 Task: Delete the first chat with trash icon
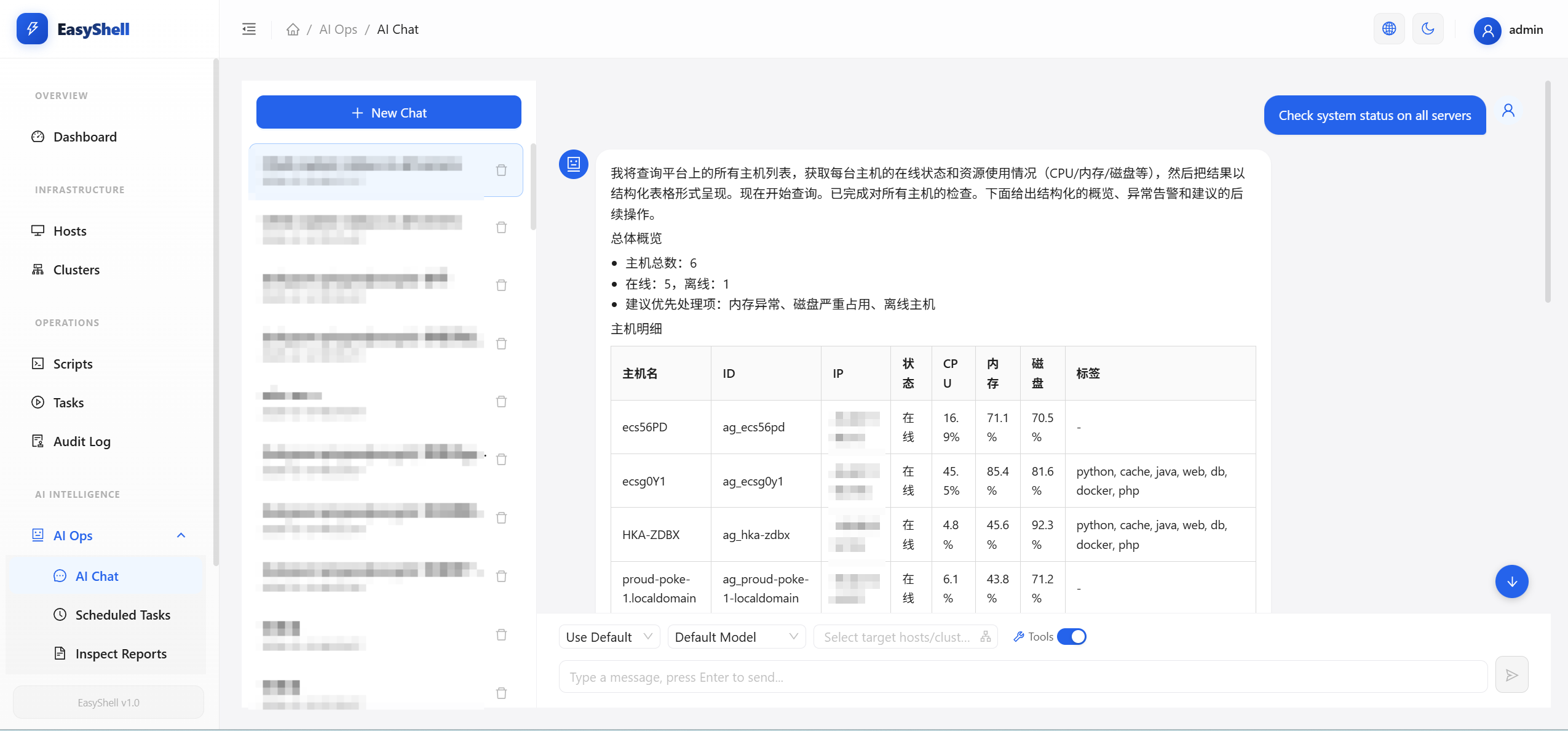tap(501, 170)
